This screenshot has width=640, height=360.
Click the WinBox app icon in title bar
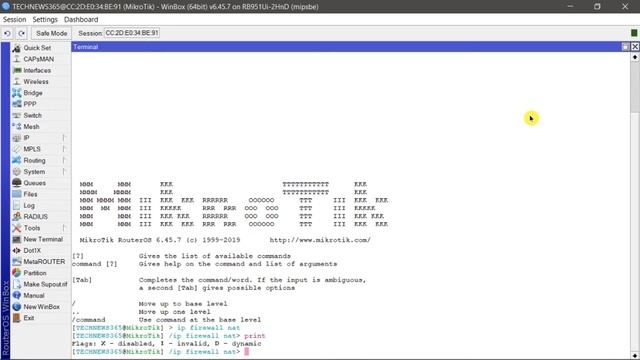(6, 7)
